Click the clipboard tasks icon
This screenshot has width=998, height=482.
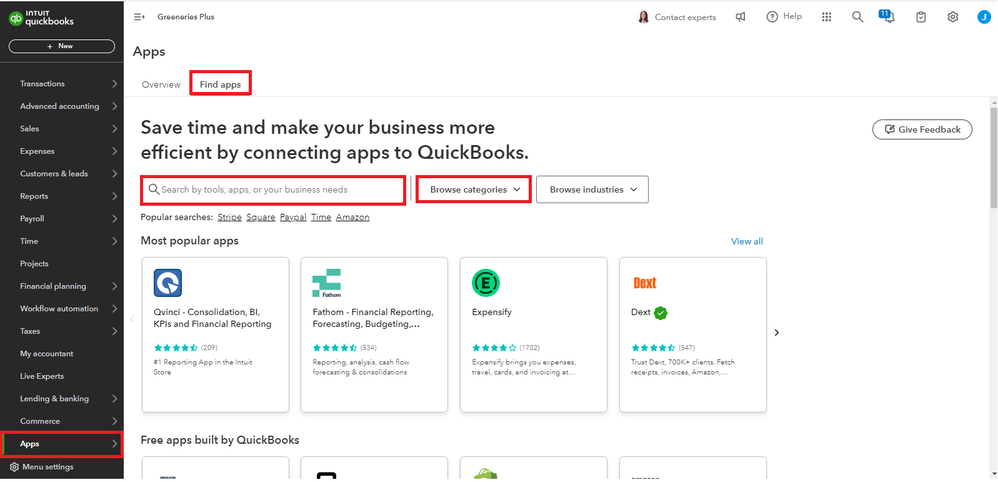[921, 17]
